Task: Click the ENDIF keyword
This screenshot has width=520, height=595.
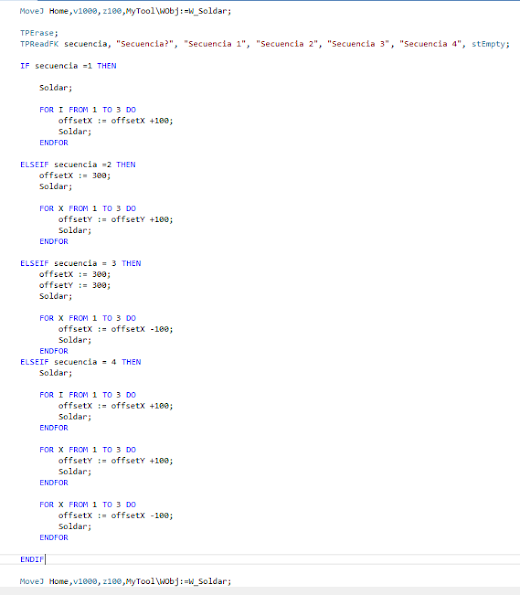Action: click(x=32, y=559)
